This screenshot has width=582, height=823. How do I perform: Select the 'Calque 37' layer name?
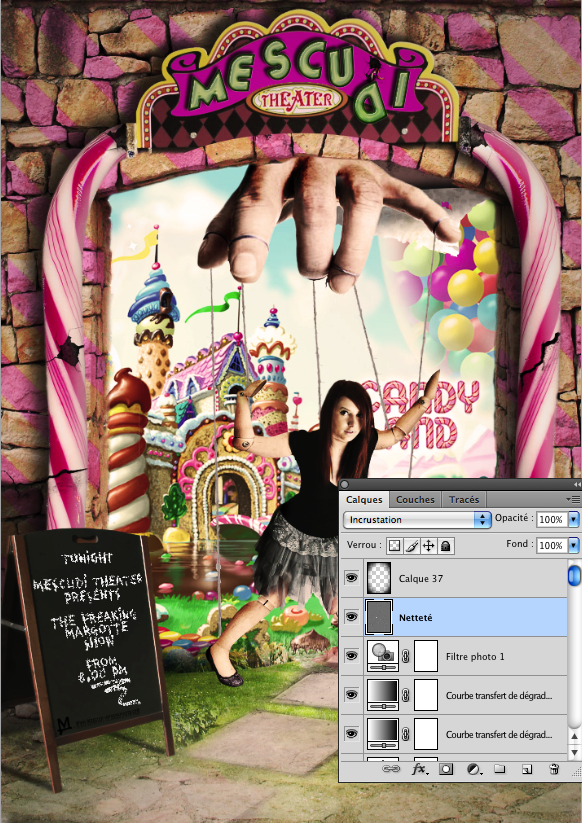421,578
